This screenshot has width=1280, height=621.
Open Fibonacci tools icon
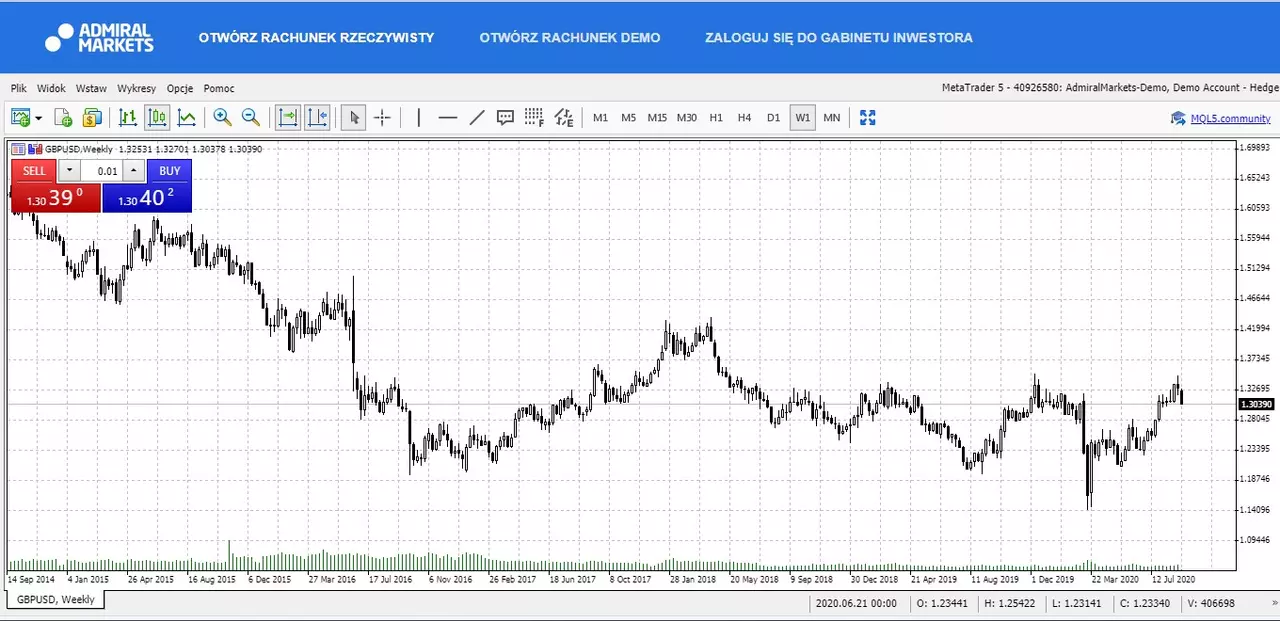coord(534,117)
